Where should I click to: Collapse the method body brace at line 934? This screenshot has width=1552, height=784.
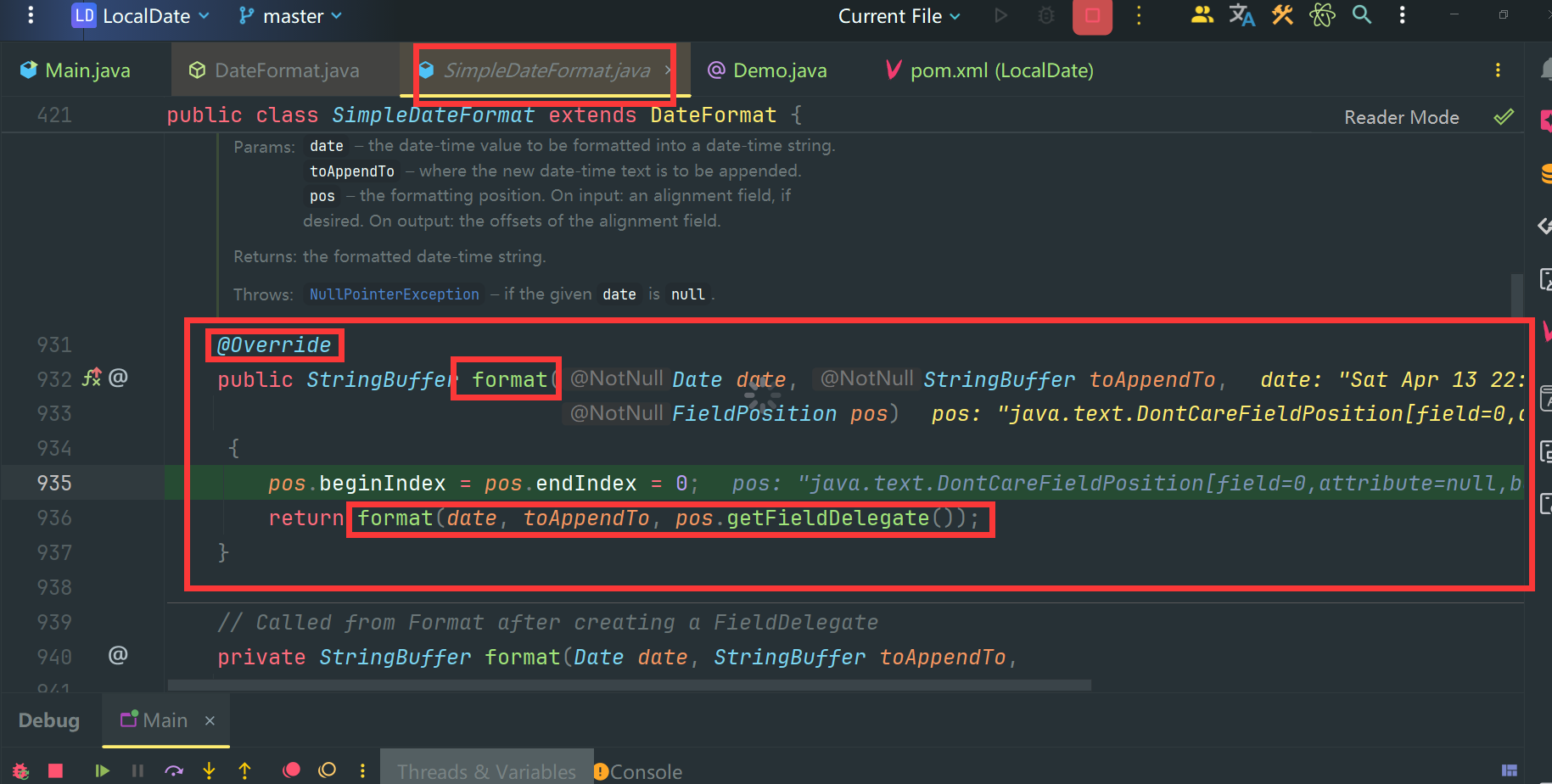pyautogui.click(x=234, y=448)
